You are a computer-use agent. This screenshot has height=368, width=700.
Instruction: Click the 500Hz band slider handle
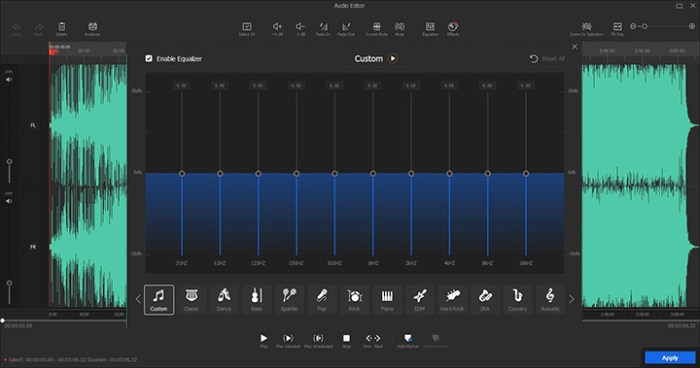tap(335, 173)
